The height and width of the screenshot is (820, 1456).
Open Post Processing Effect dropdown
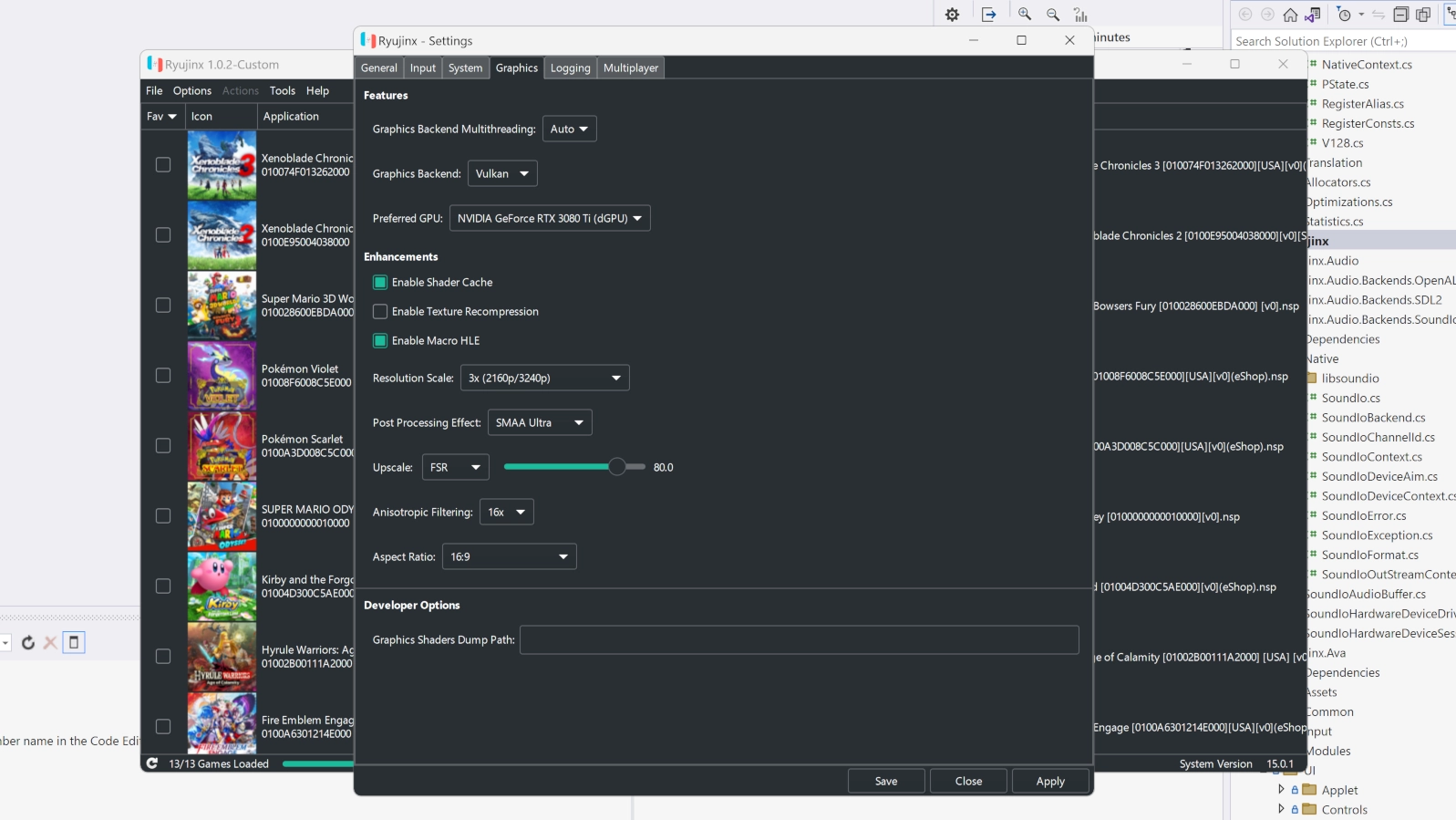tap(540, 422)
